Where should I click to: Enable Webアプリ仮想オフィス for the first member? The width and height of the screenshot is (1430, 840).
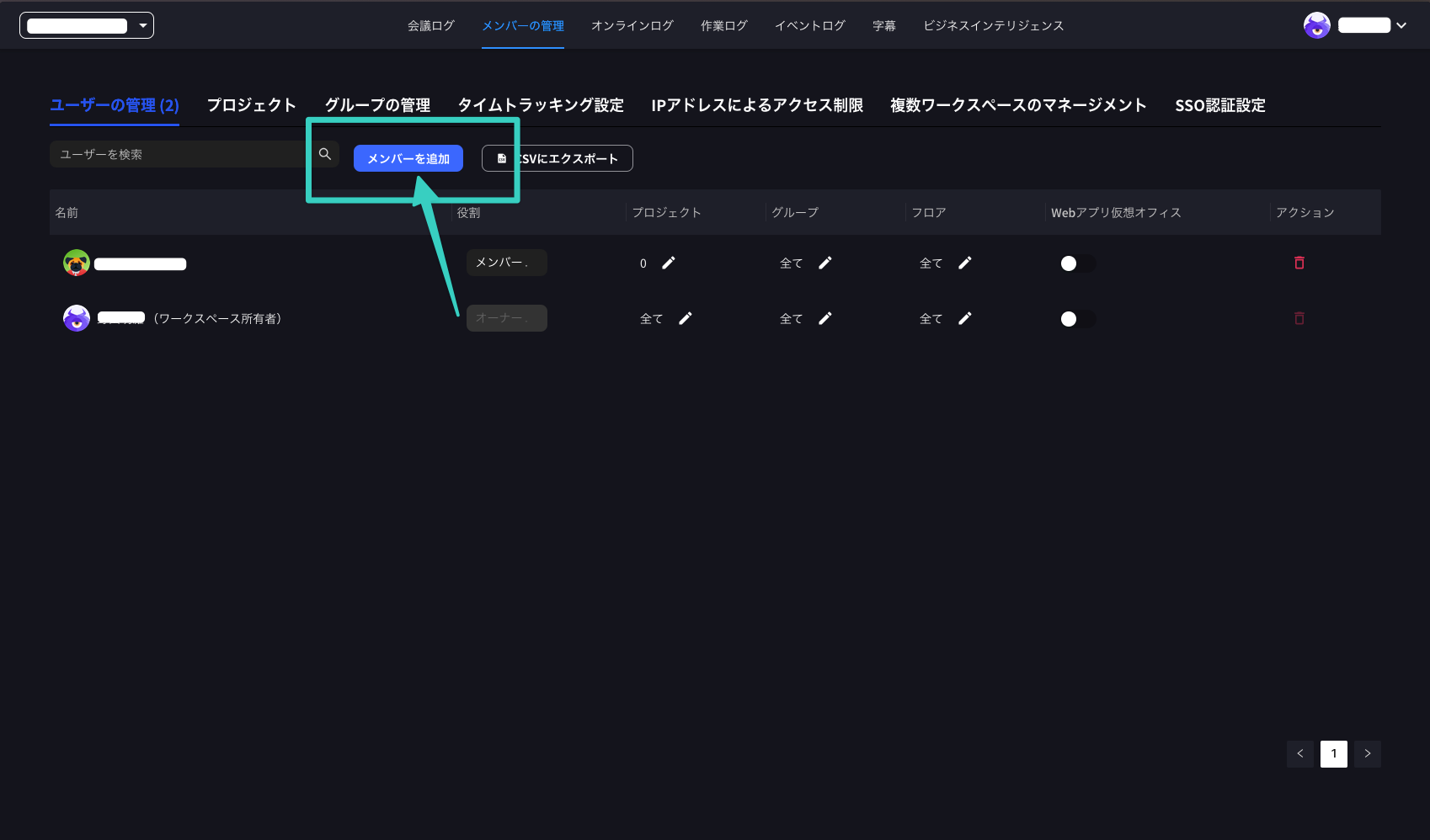point(1076,263)
